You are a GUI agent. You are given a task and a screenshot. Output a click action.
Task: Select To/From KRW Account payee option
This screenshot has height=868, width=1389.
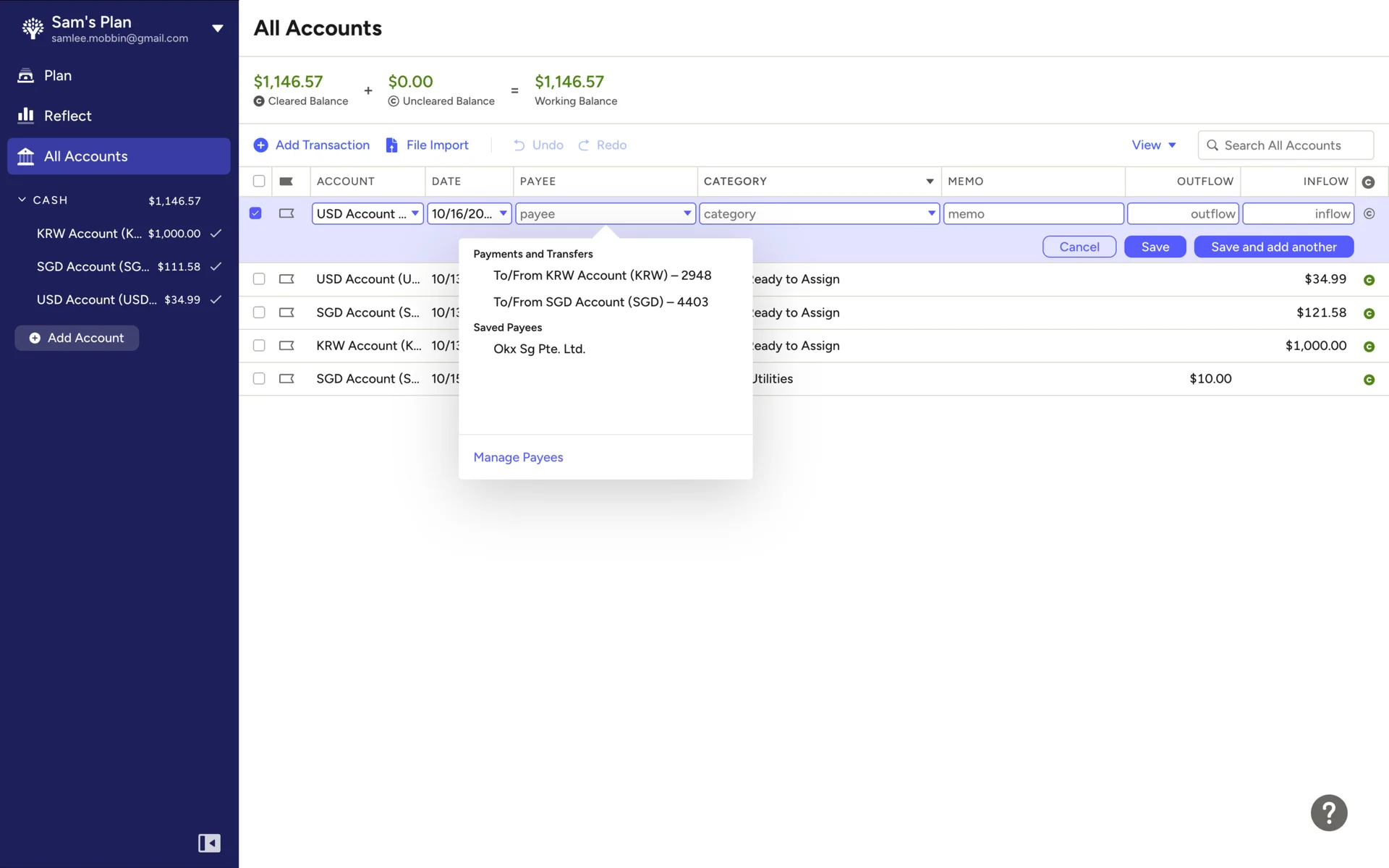pos(602,276)
